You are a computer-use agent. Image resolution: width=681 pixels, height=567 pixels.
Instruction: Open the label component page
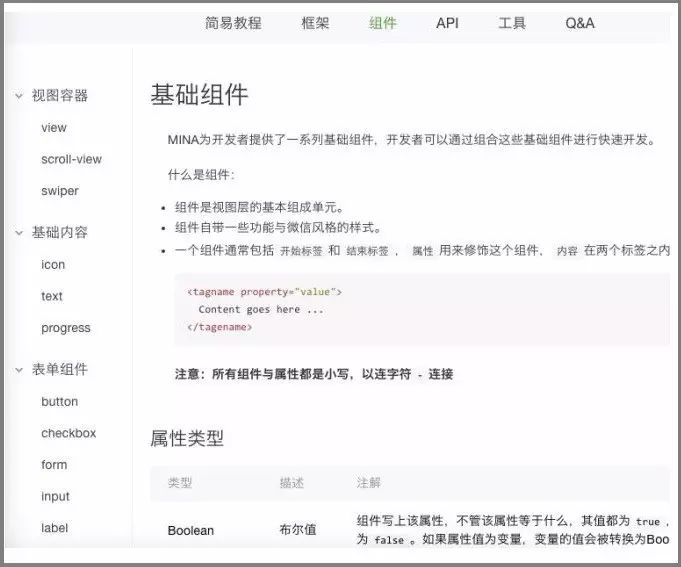pyautogui.click(x=54, y=528)
